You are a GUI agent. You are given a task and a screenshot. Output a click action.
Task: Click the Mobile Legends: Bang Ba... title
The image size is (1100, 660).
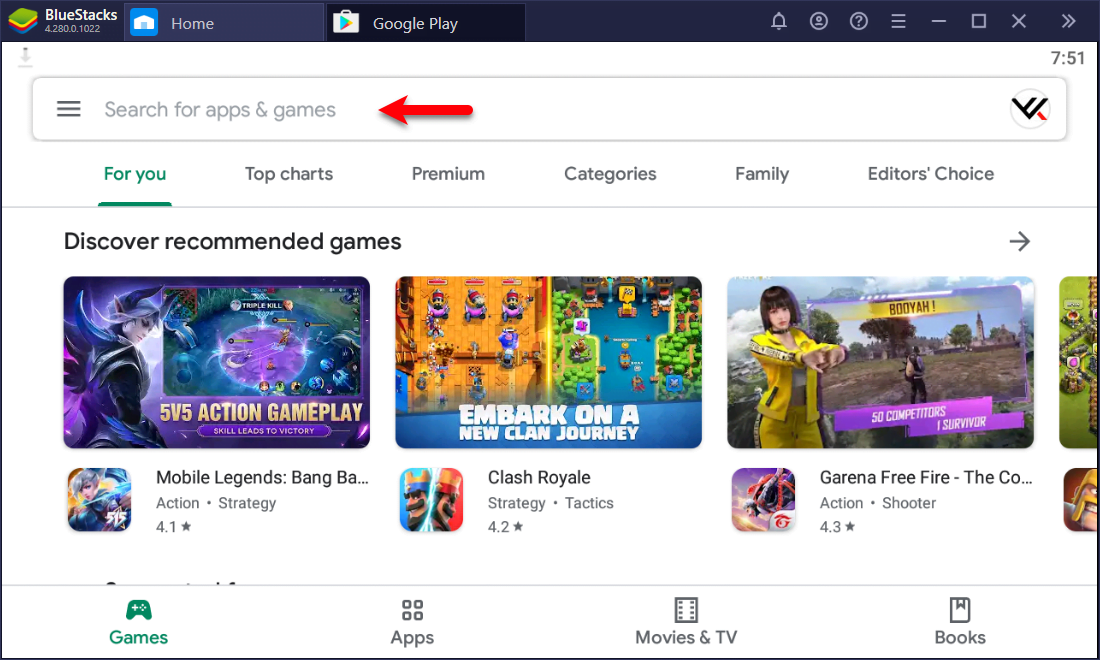pyautogui.click(x=262, y=478)
